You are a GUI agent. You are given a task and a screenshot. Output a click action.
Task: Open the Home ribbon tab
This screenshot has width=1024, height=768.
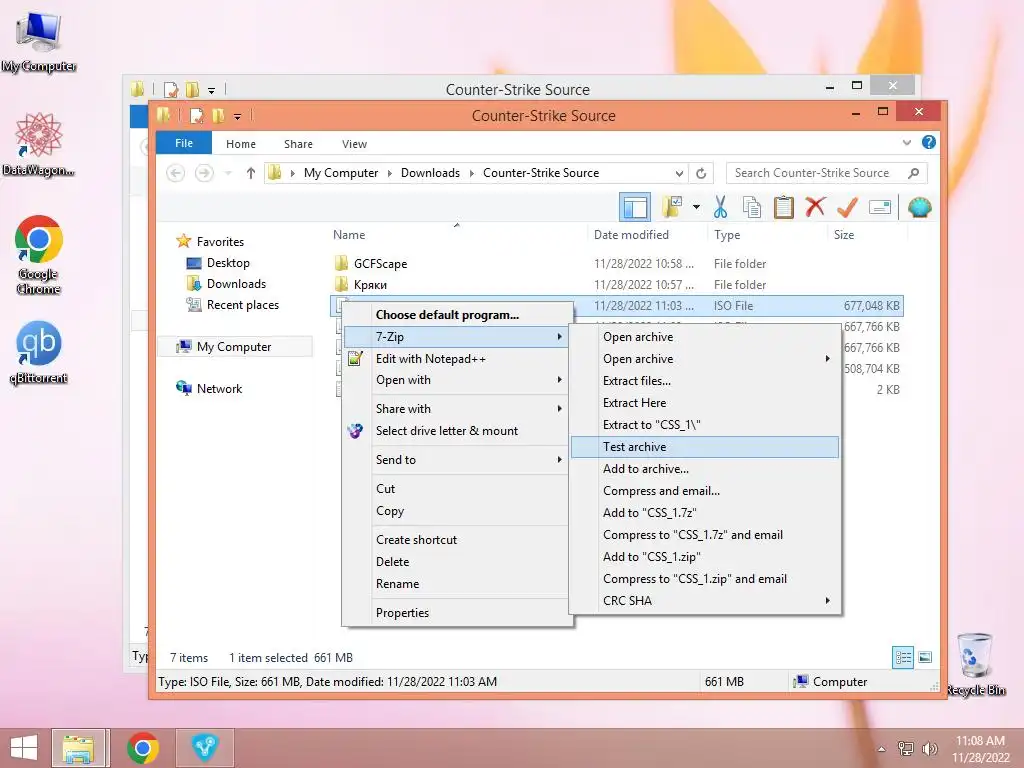(241, 144)
